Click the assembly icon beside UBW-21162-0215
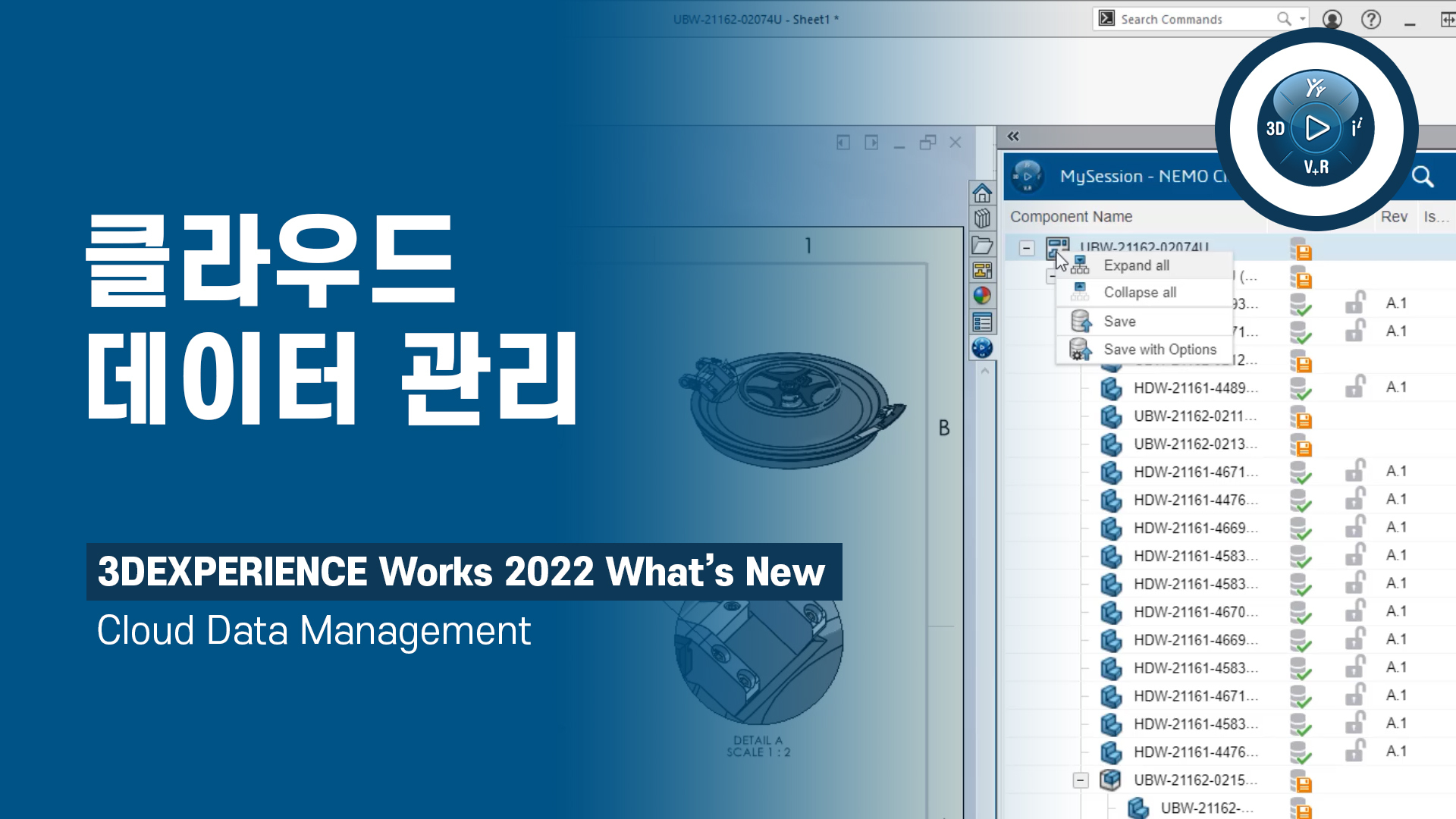Image resolution: width=1456 pixels, height=819 pixels. tap(1111, 780)
